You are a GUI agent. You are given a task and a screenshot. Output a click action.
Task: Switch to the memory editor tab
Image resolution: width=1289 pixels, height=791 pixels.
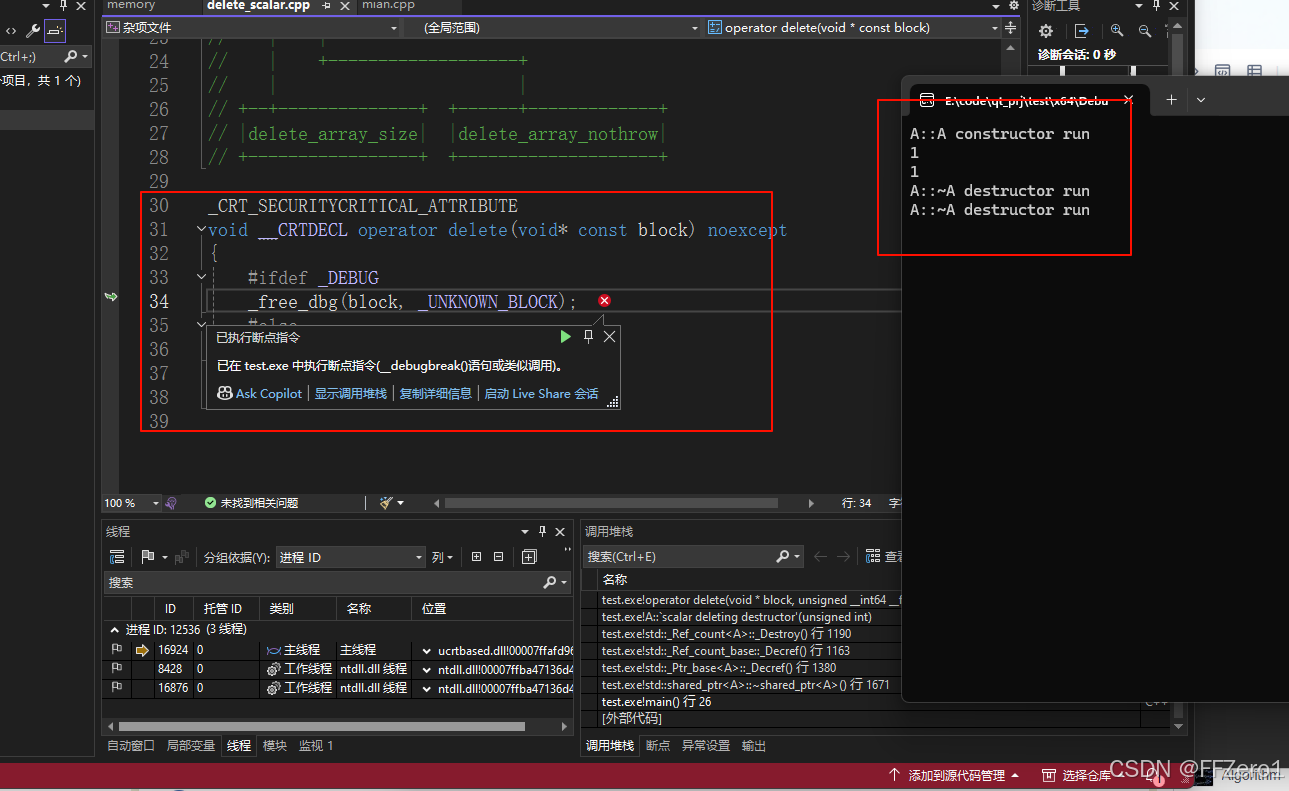point(131,6)
